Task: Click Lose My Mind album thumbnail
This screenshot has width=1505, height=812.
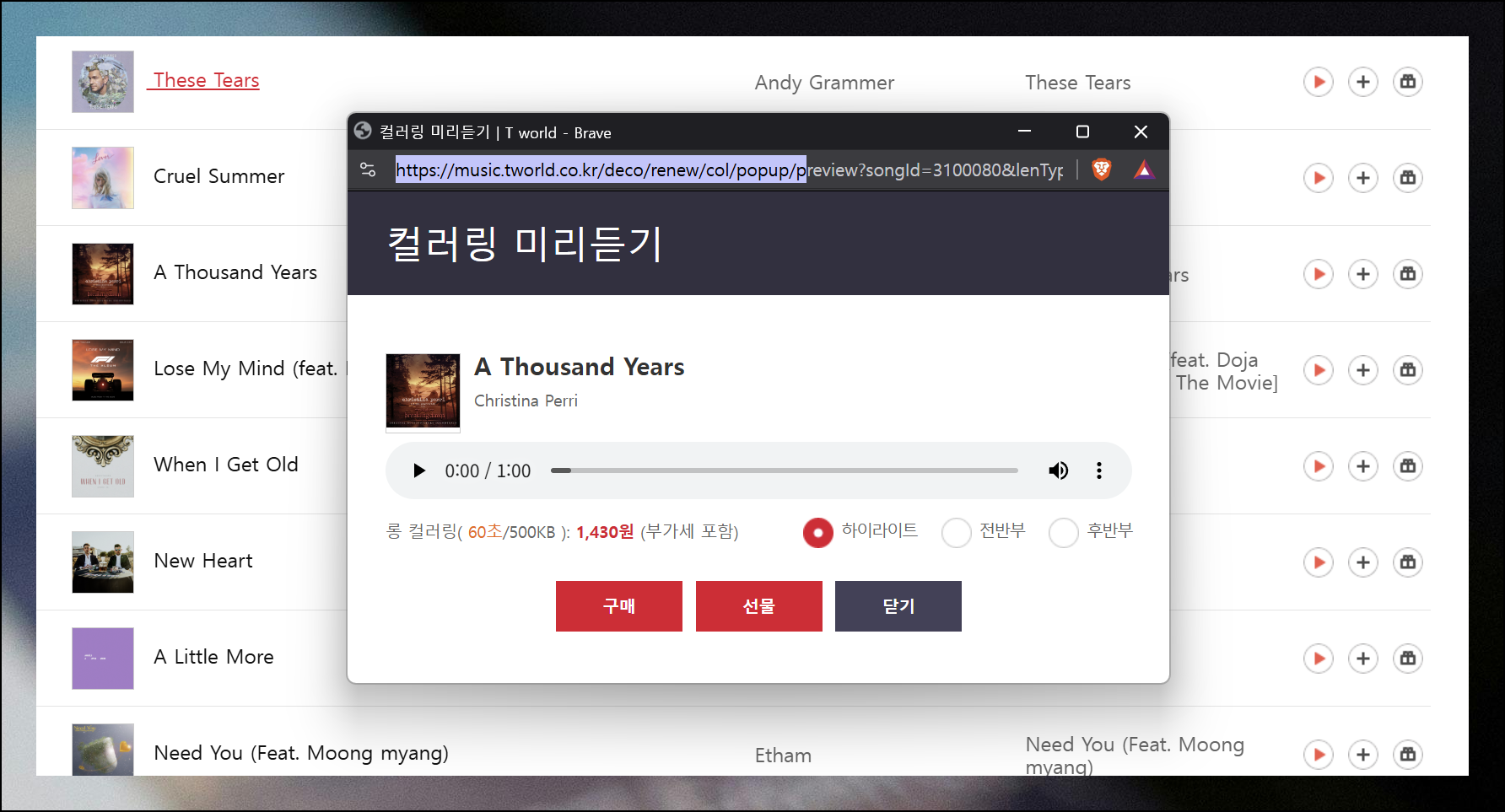Action: pyautogui.click(x=103, y=370)
